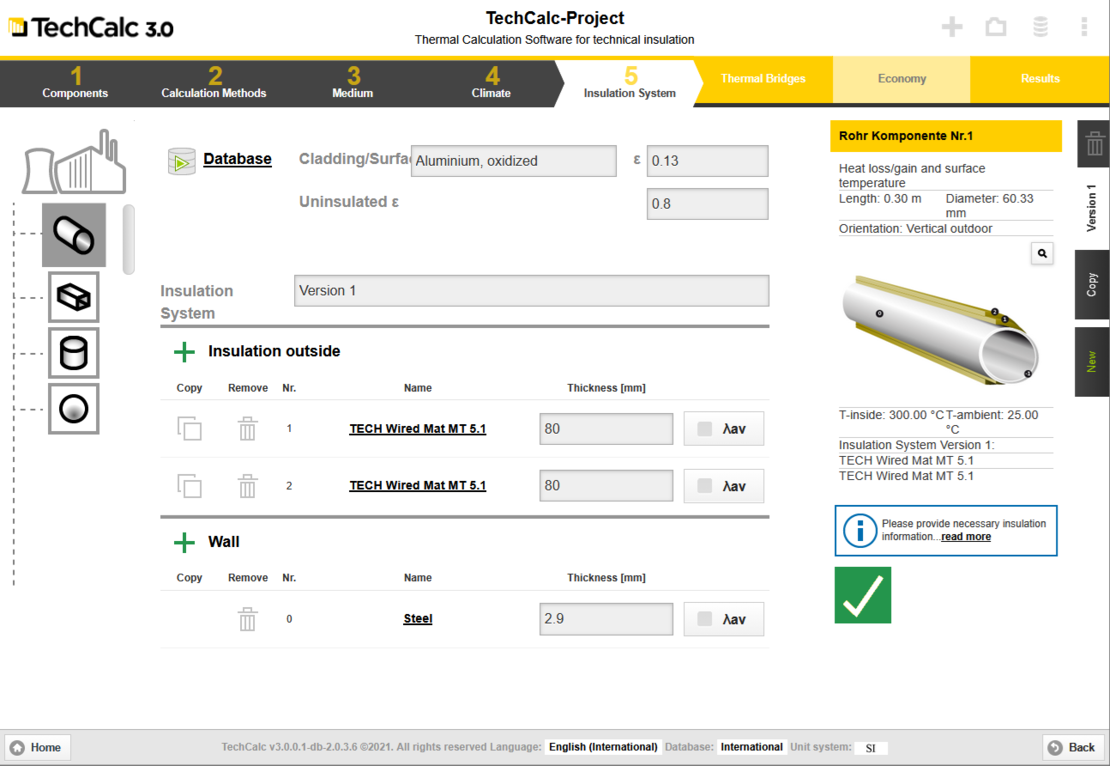Open second TECH Wired Mat MT 5.1 link
Viewport: 1110px width, 766px height.
pos(418,486)
